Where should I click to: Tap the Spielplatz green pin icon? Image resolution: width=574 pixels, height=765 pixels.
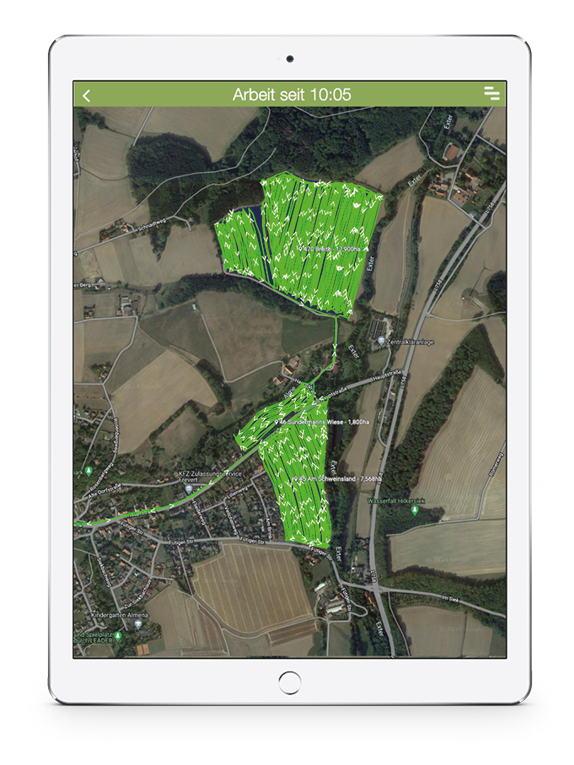[118, 636]
